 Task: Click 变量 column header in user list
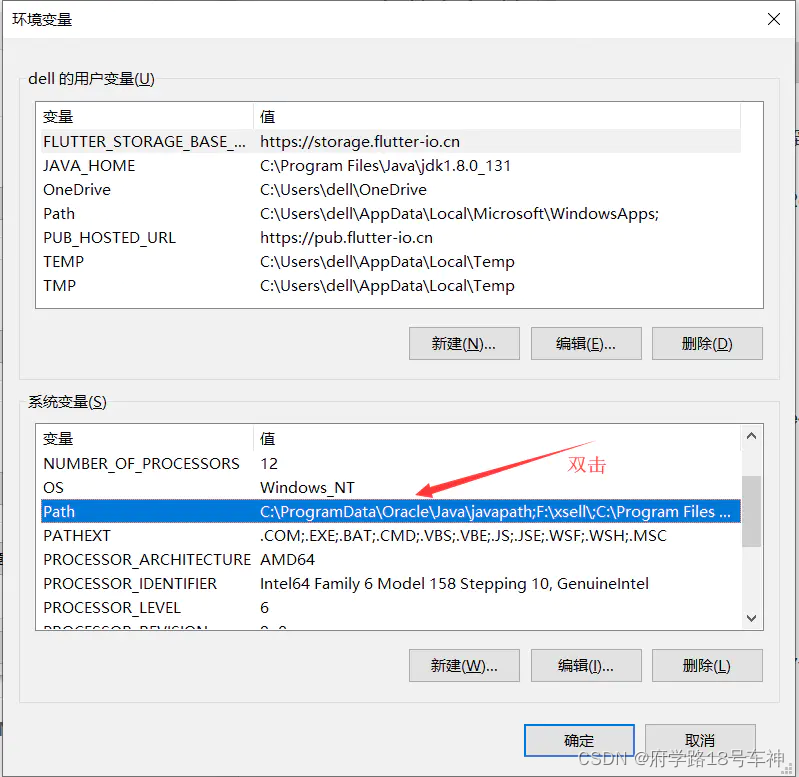coord(147,117)
